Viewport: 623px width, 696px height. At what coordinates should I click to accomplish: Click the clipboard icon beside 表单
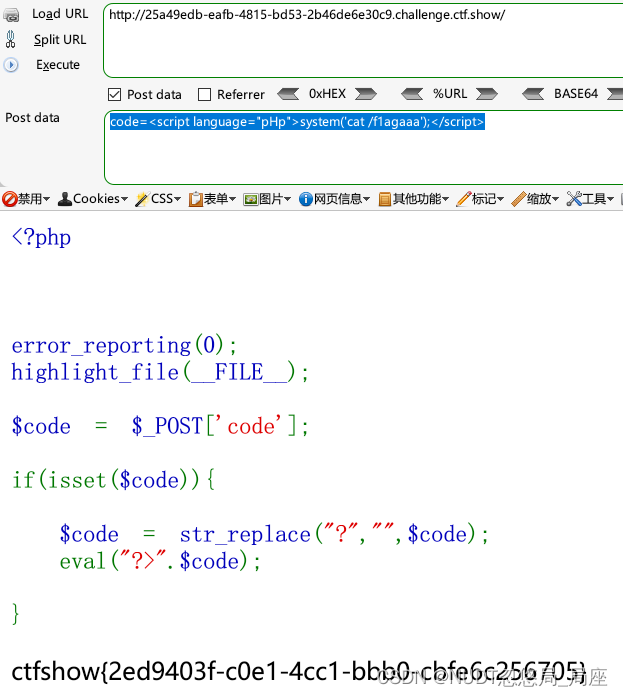click(x=195, y=199)
